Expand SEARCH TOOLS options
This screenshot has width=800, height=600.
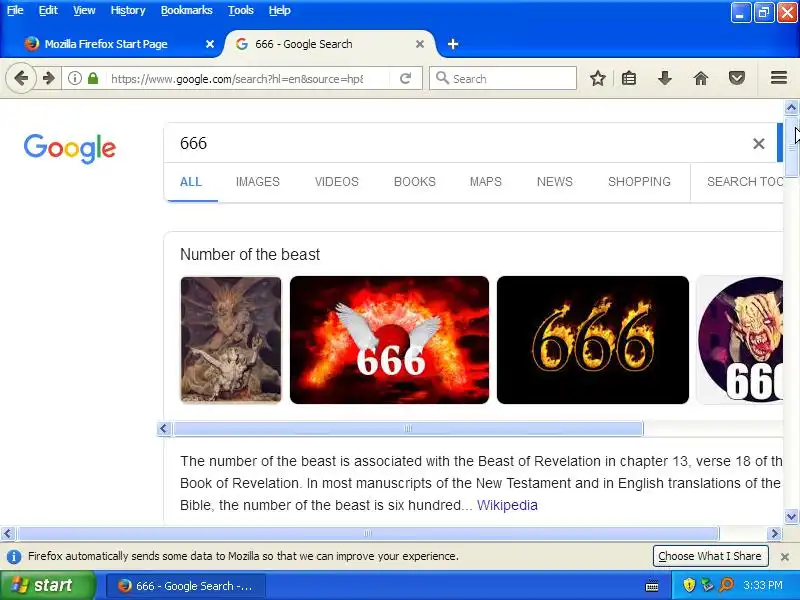(x=744, y=182)
